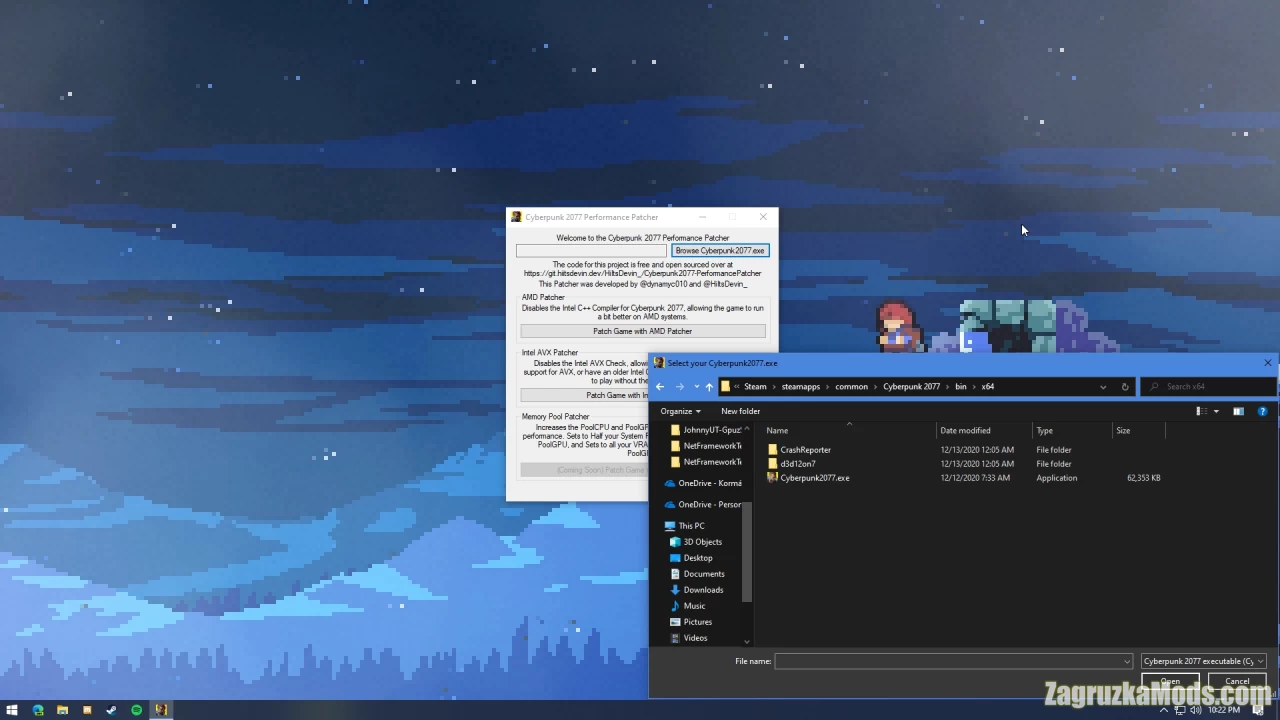Click the Search x64 field
This screenshot has width=1280, height=720.
(x=1209, y=387)
